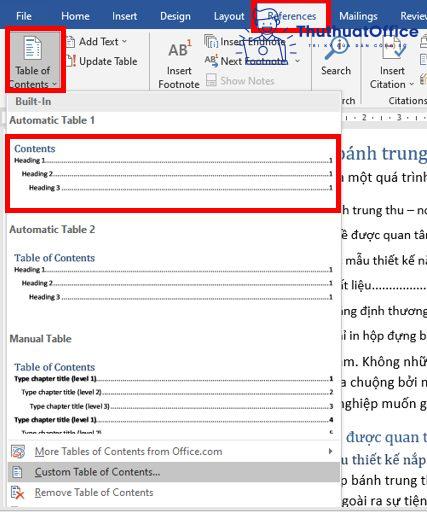The width and height of the screenshot is (427, 512).
Task: Click the Manual Table title
Action: (40, 339)
